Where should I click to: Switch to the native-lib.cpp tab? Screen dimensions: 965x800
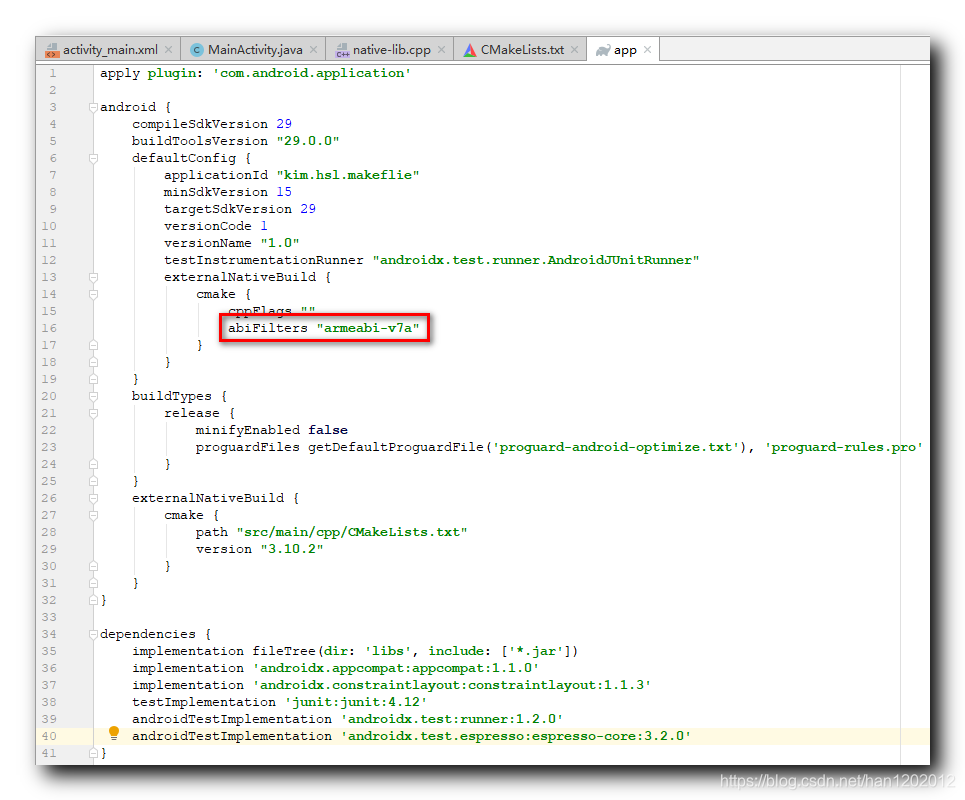[x=391, y=50]
